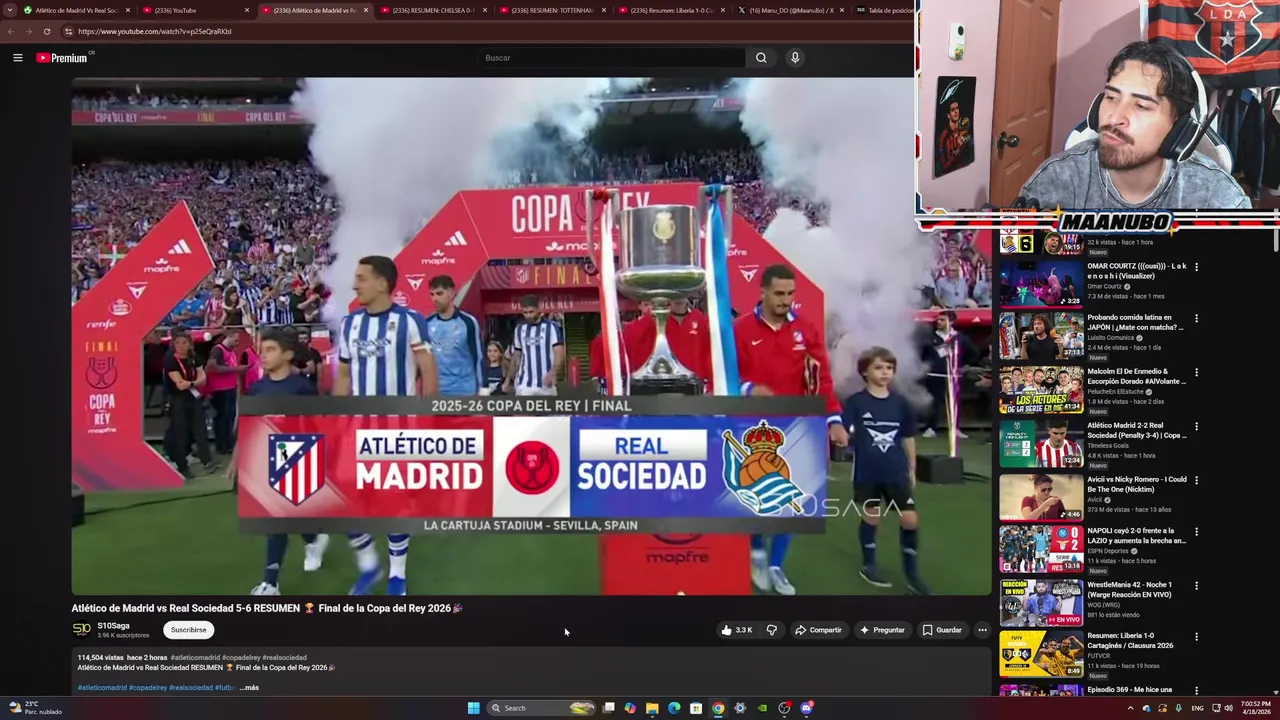Open Atlético Madrid 2-2 video options
Viewport: 1280px width, 720px height.
(x=1196, y=426)
